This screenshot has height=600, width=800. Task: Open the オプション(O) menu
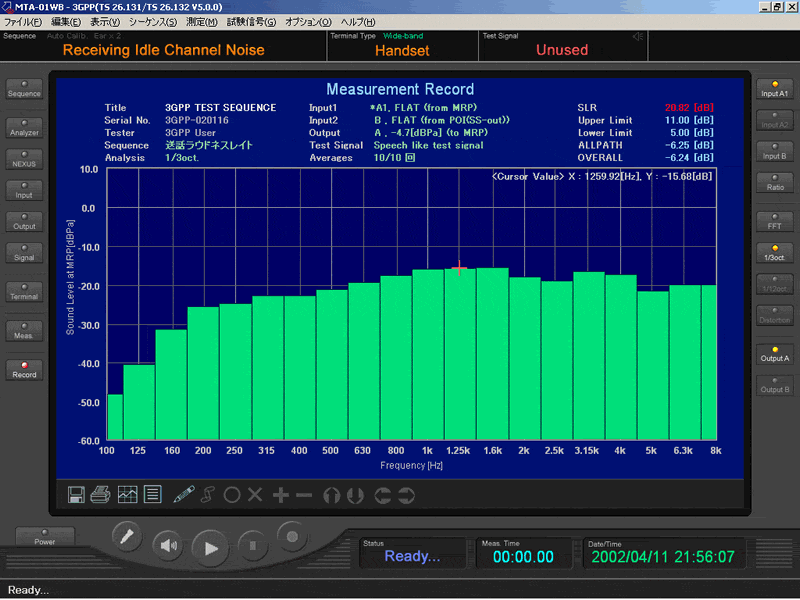click(x=307, y=21)
